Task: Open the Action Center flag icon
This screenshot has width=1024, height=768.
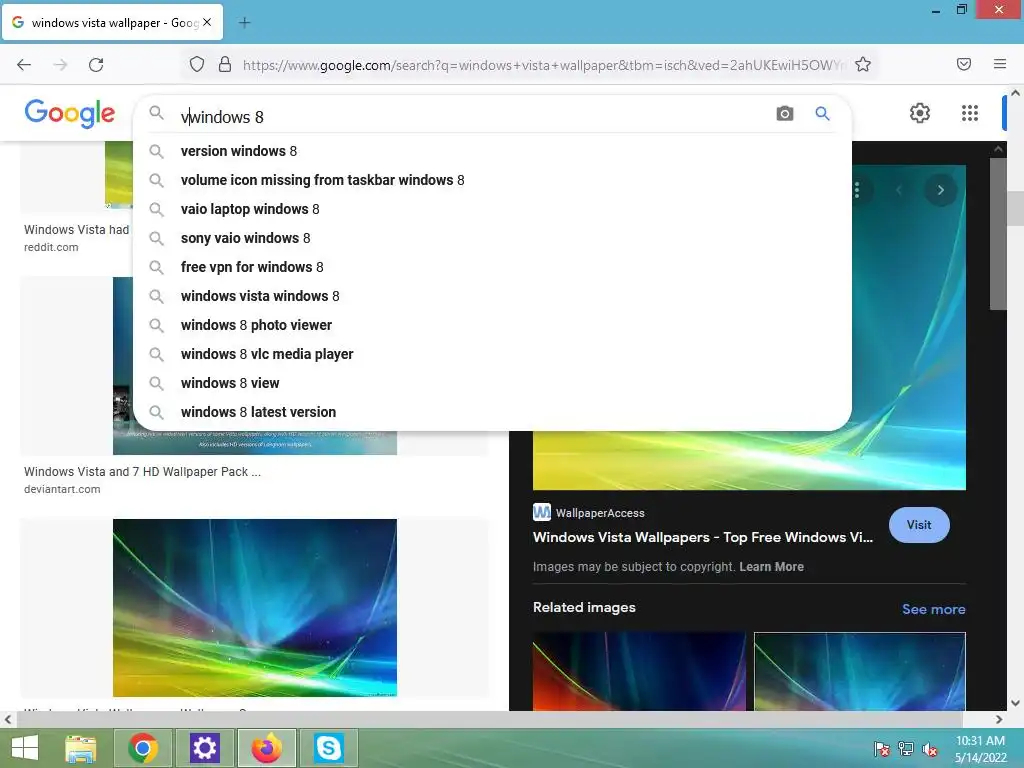Action: (882, 749)
